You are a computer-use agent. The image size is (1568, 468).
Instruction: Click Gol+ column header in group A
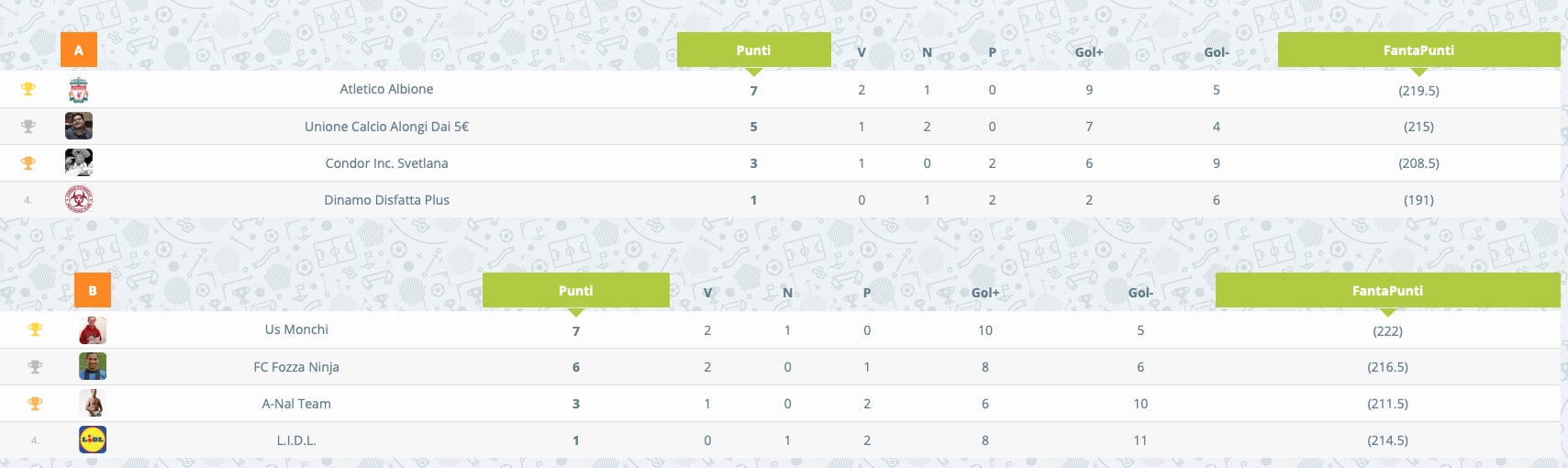tap(1089, 52)
